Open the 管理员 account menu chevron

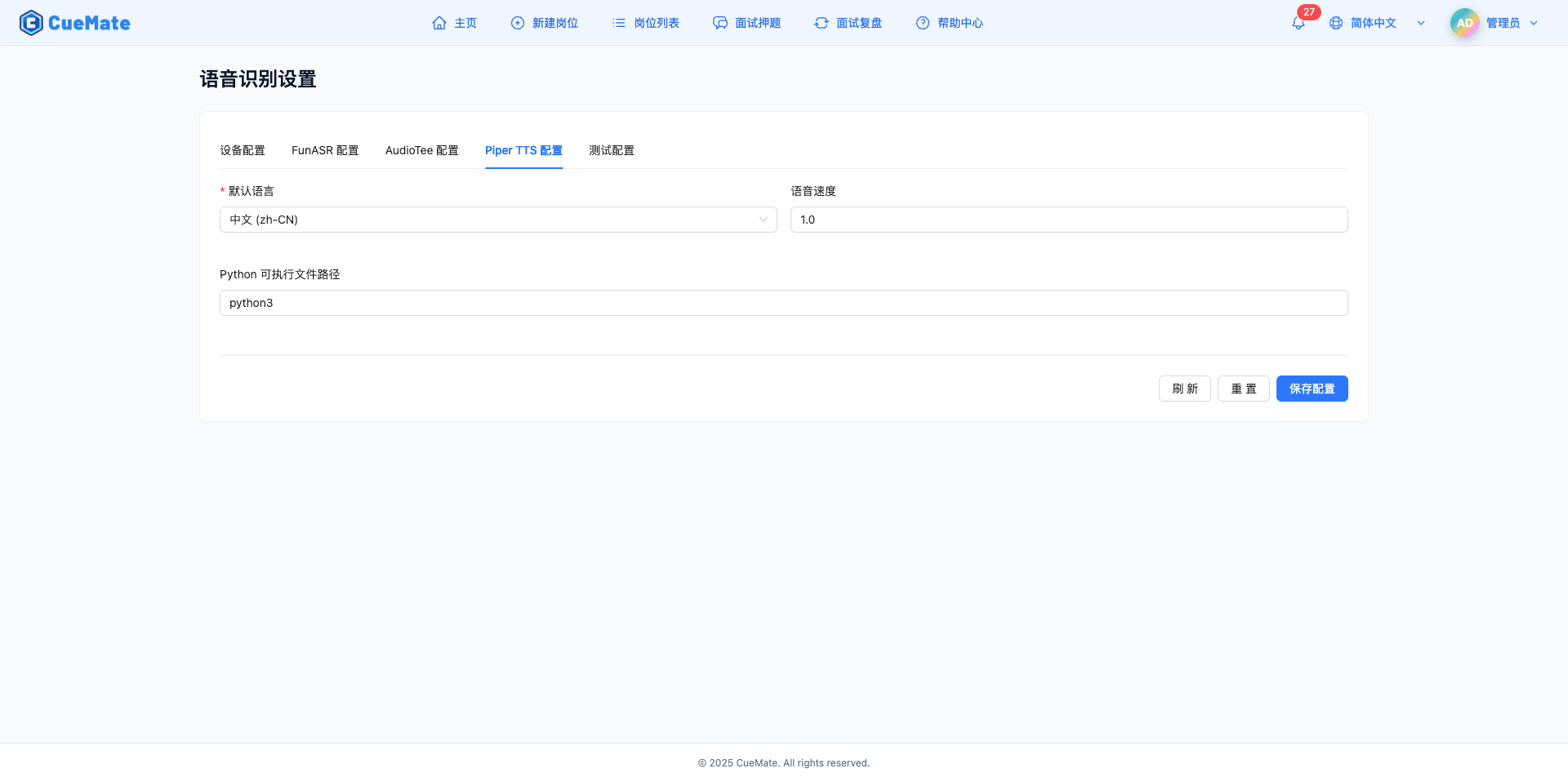1534,23
